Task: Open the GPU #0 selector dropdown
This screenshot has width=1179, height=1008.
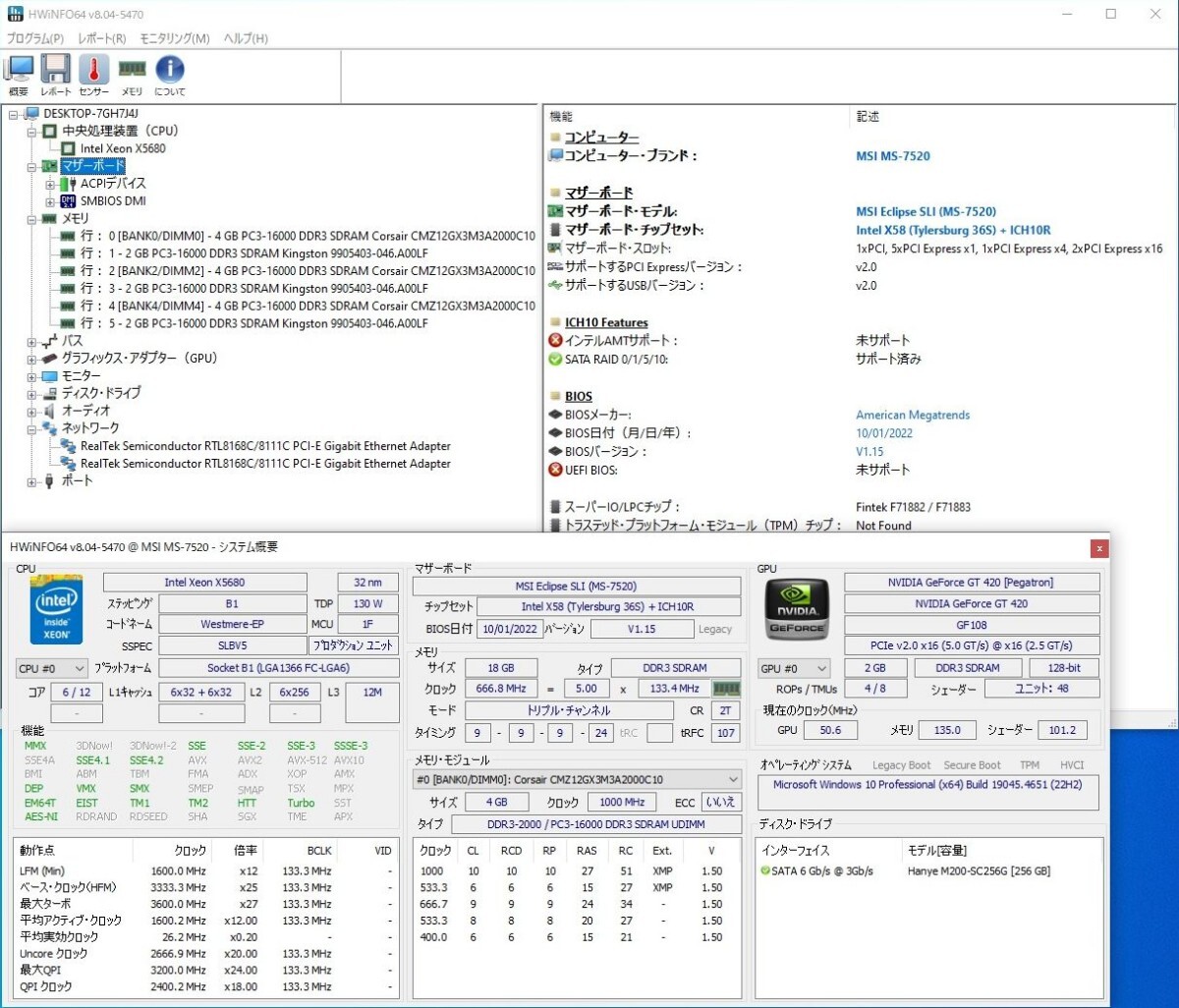Action: click(x=796, y=668)
